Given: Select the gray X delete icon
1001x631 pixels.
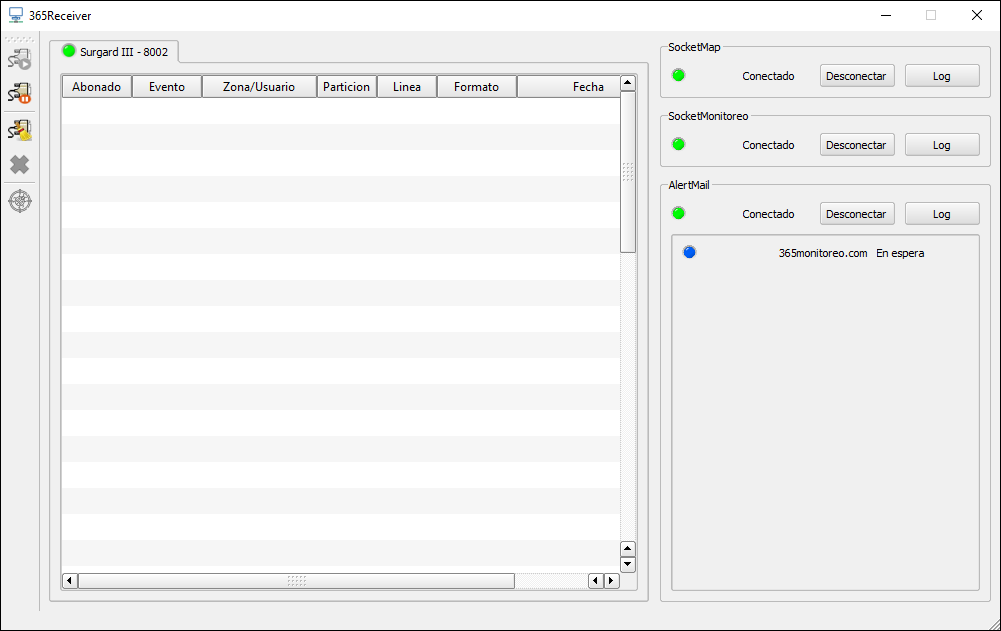Looking at the screenshot, I should (20, 164).
